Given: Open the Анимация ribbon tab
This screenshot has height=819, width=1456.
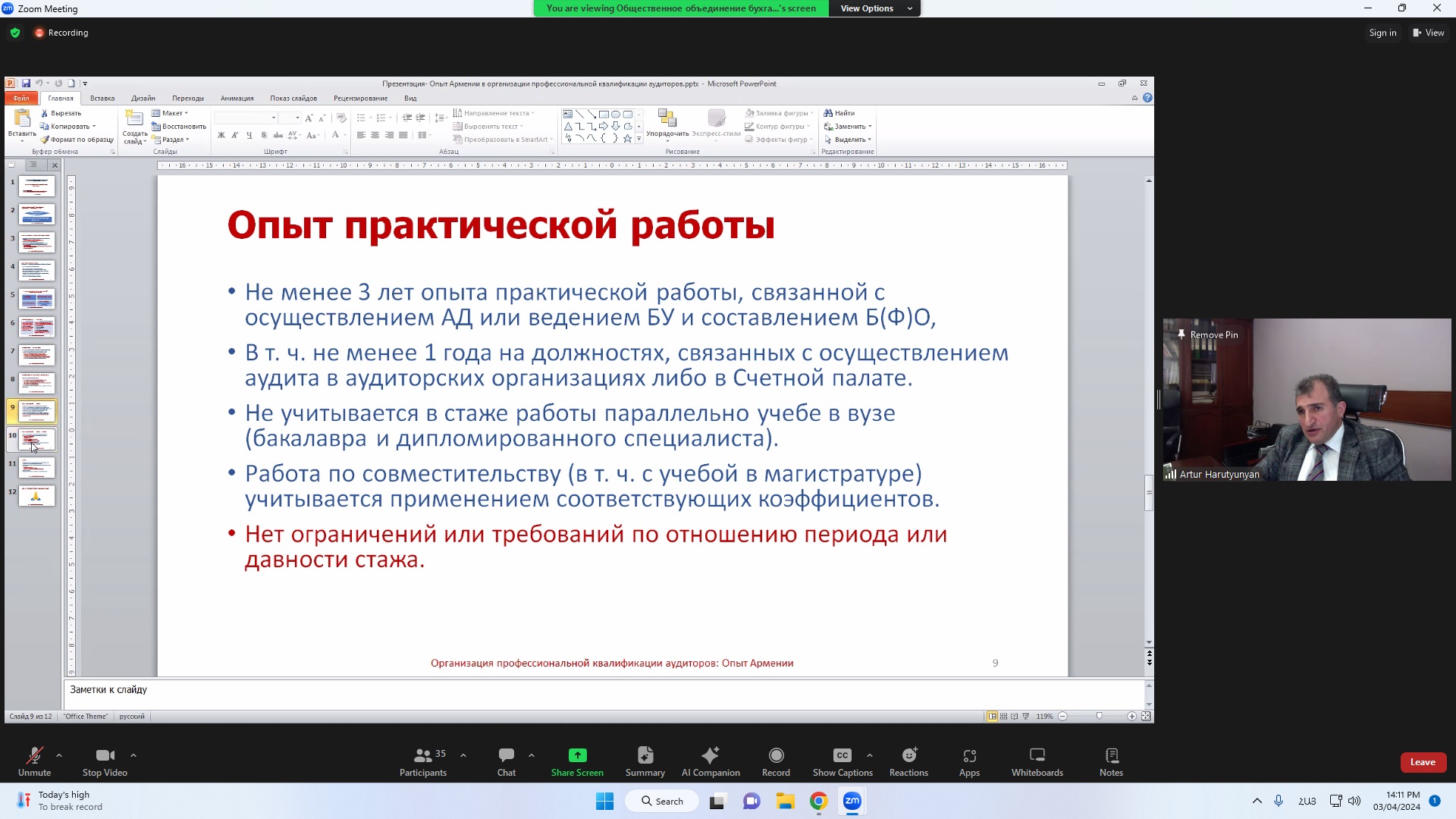Looking at the screenshot, I should click(x=237, y=99).
